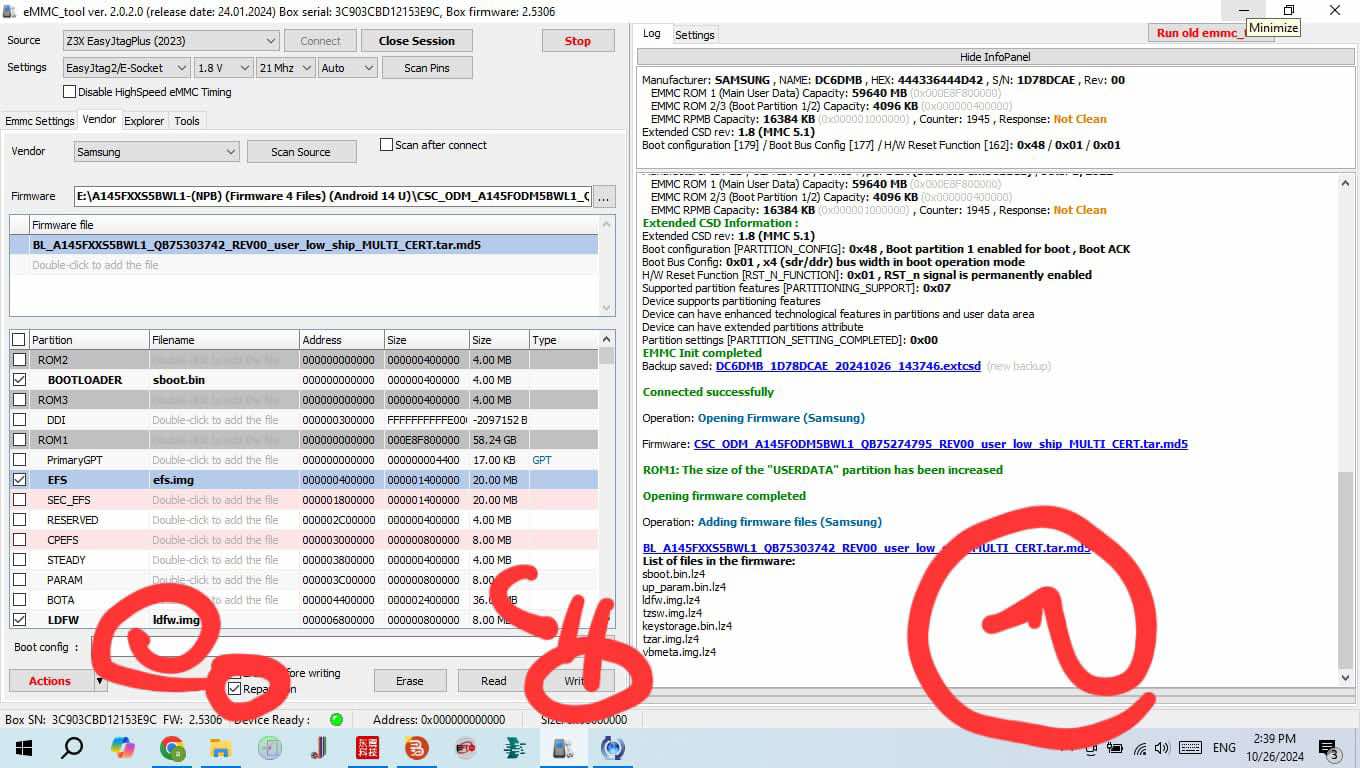
Task: Click the Scan Source button
Action: pyautogui.click(x=301, y=152)
